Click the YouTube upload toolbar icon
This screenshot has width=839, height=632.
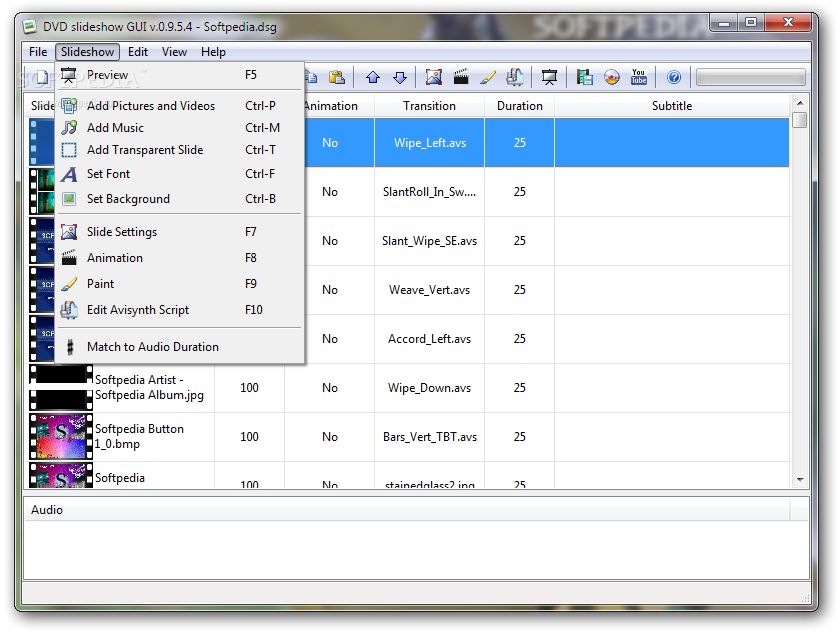(x=638, y=78)
